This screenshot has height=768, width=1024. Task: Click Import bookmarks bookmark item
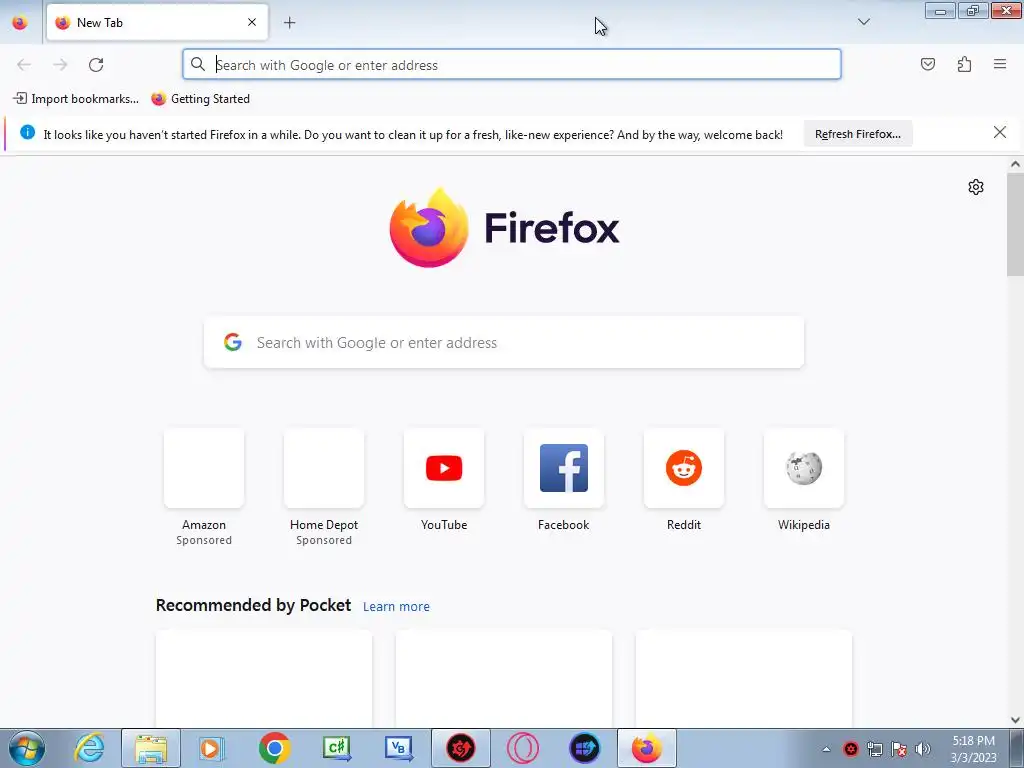point(76,99)
